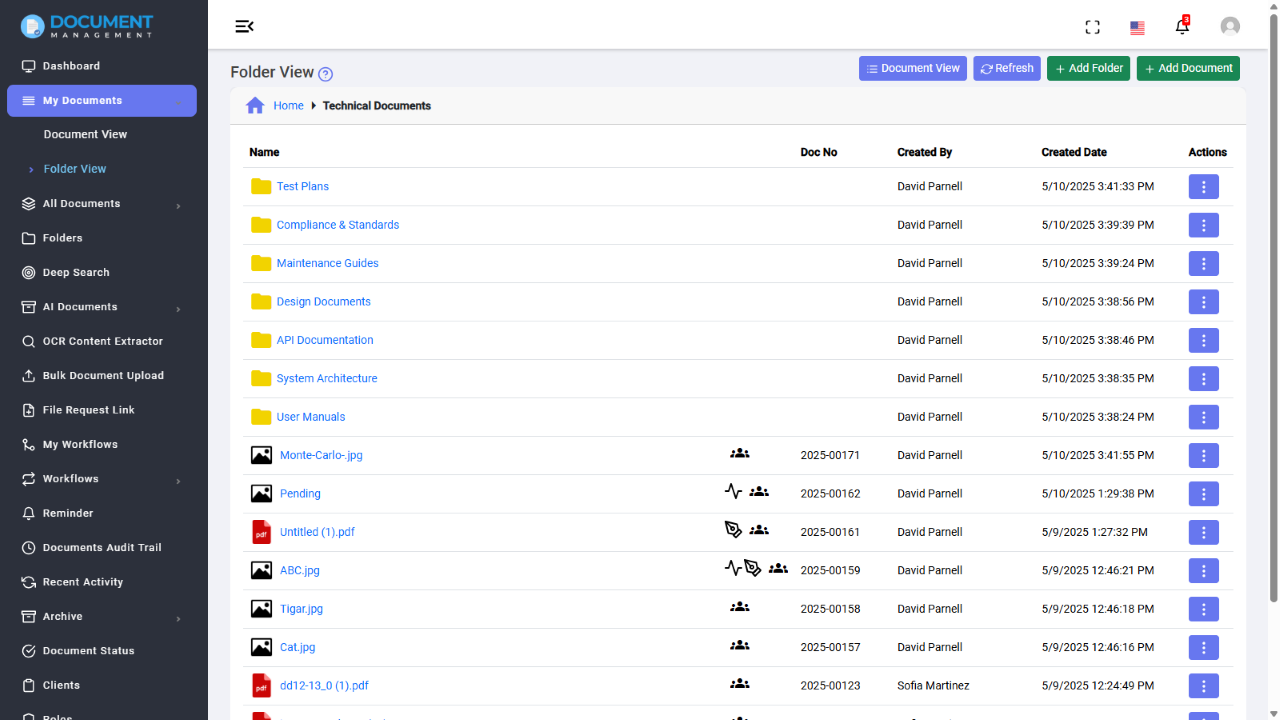Click the Folder View help question mark
The image size is (1280, 720).
coord(325,73)
